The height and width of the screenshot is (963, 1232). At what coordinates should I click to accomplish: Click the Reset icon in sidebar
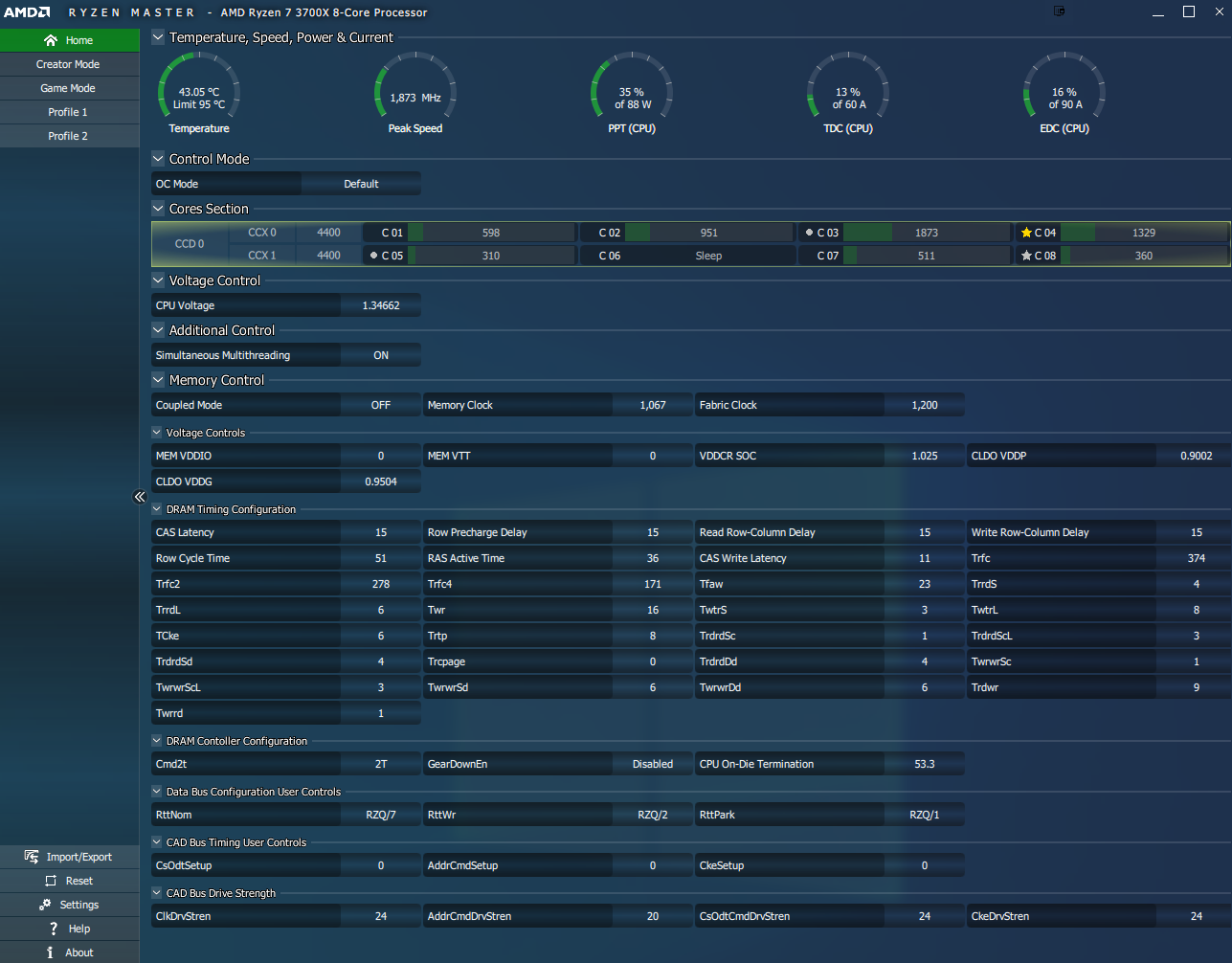click(51, 881)
